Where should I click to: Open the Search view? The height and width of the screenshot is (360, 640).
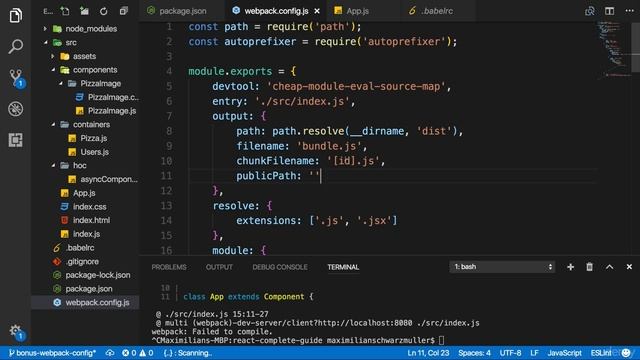coord(16,46)
